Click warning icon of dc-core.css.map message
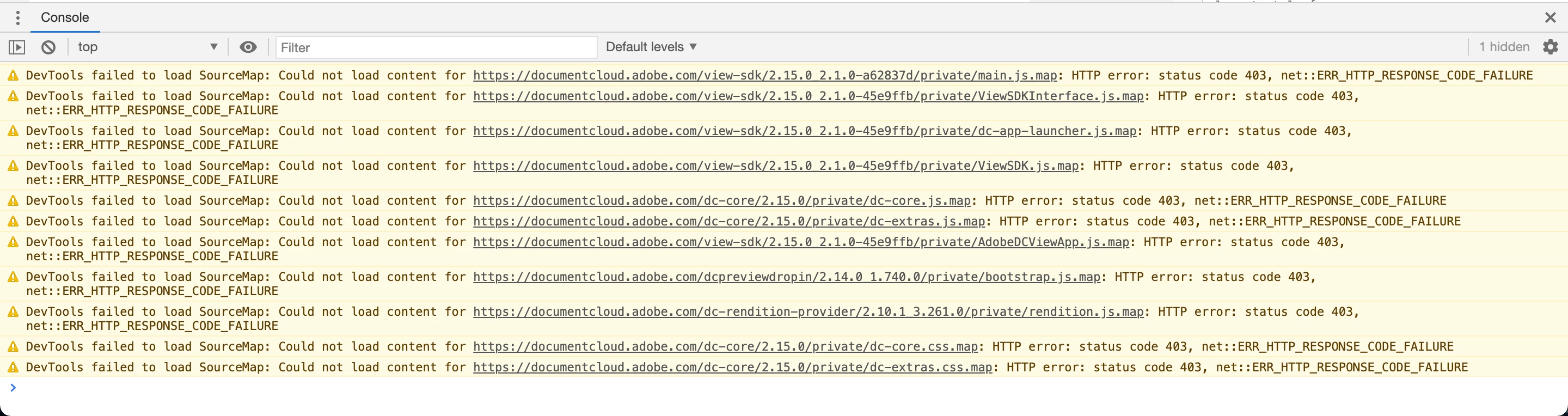The height and width of the screenshot is (416, 1568). click(13, 346)
